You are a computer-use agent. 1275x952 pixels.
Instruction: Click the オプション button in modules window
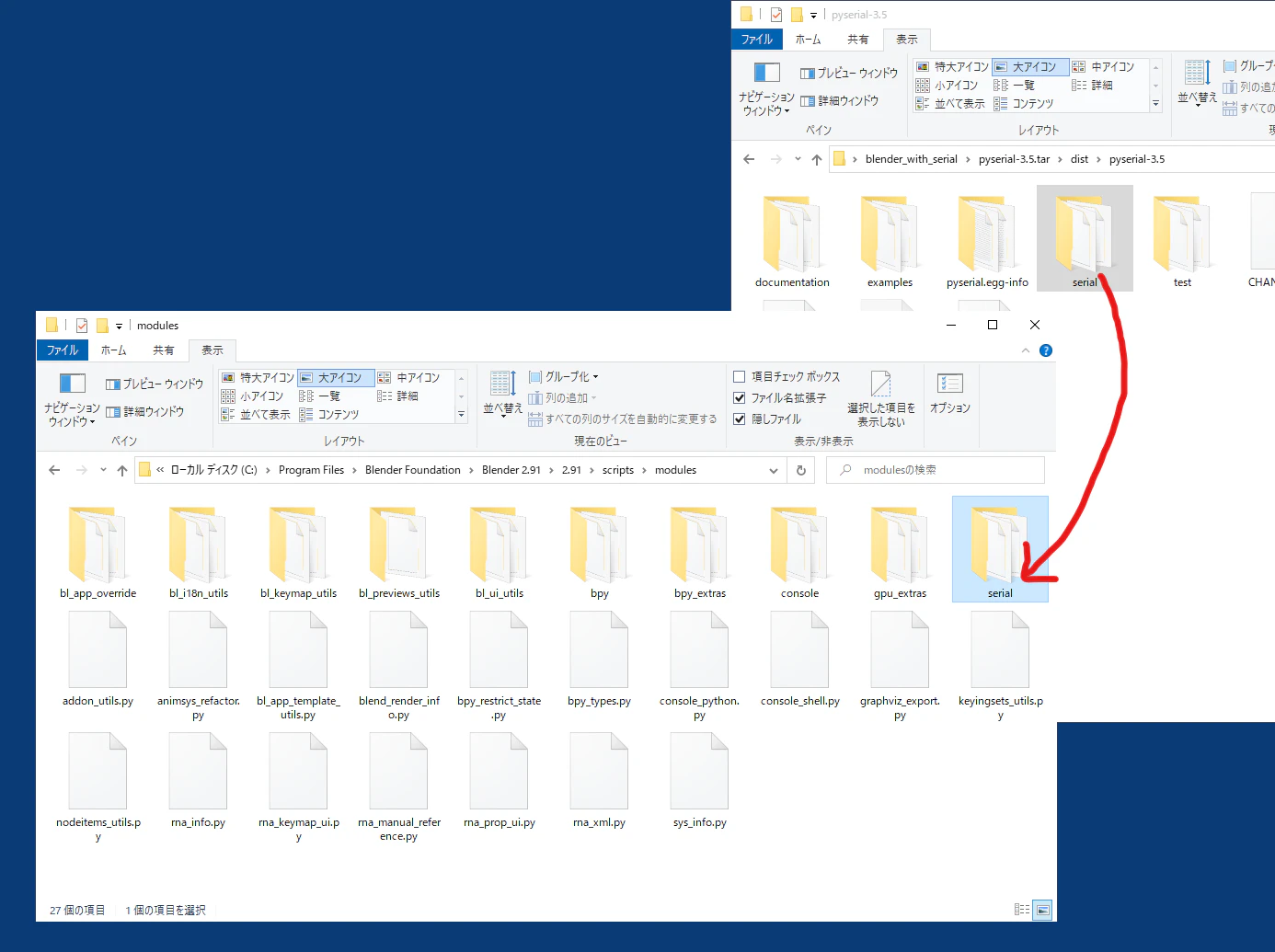click(x=949, y=396)
